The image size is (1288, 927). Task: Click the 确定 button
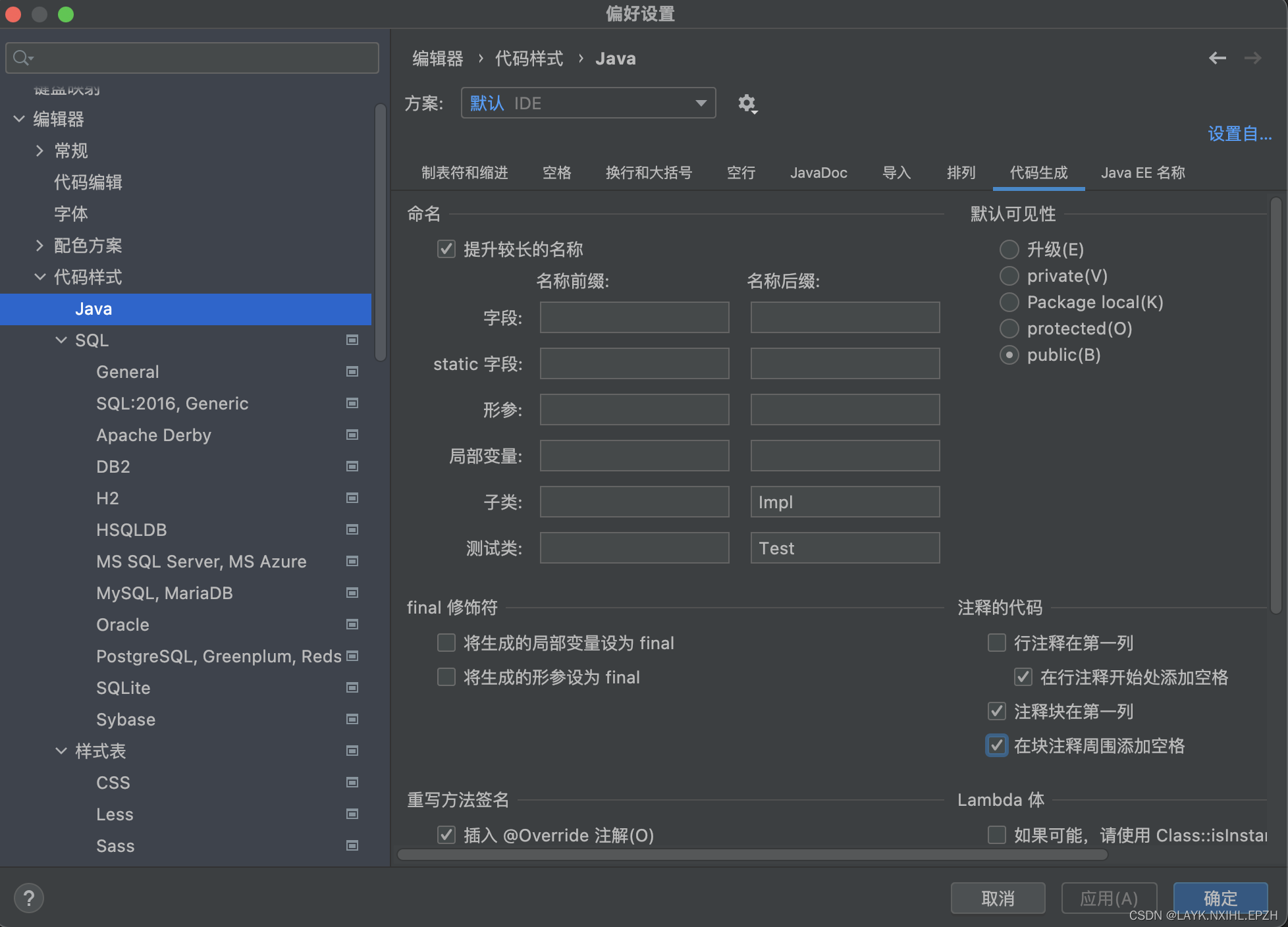coord(1220,898)
